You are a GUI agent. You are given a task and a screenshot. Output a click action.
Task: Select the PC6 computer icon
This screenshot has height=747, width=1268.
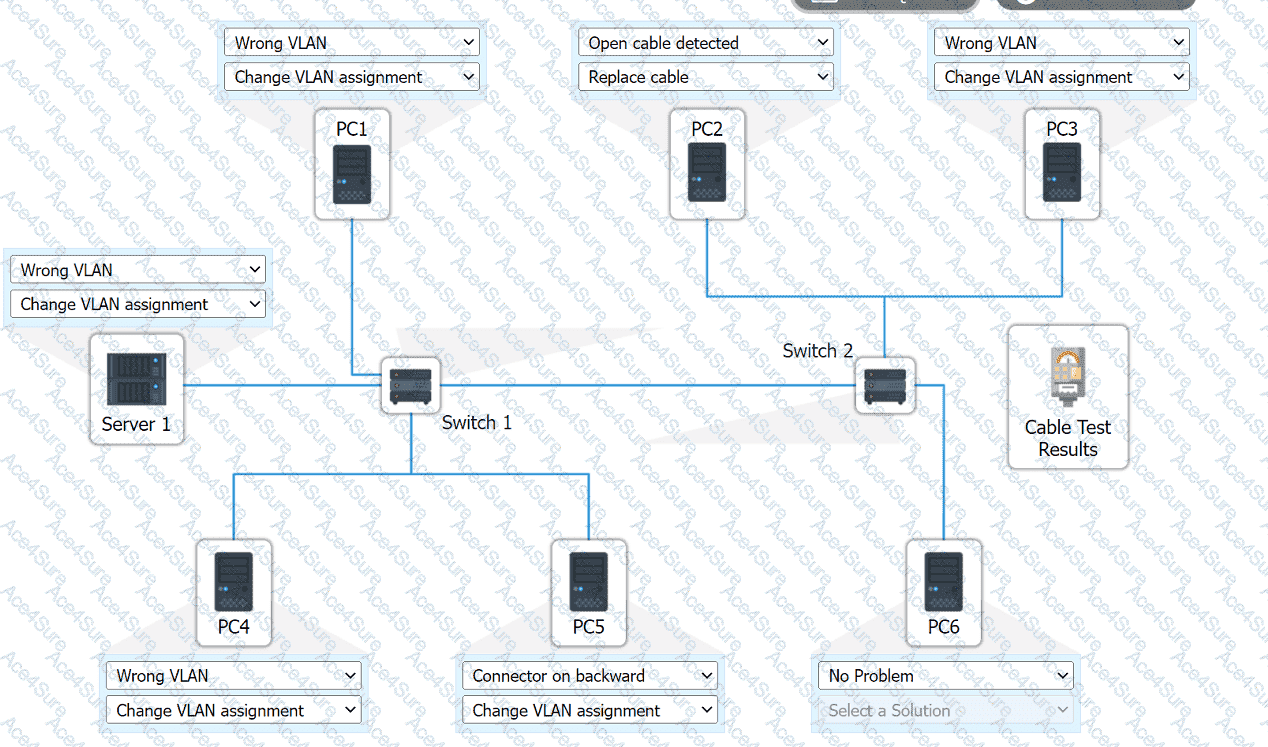[x=943, y=582]
